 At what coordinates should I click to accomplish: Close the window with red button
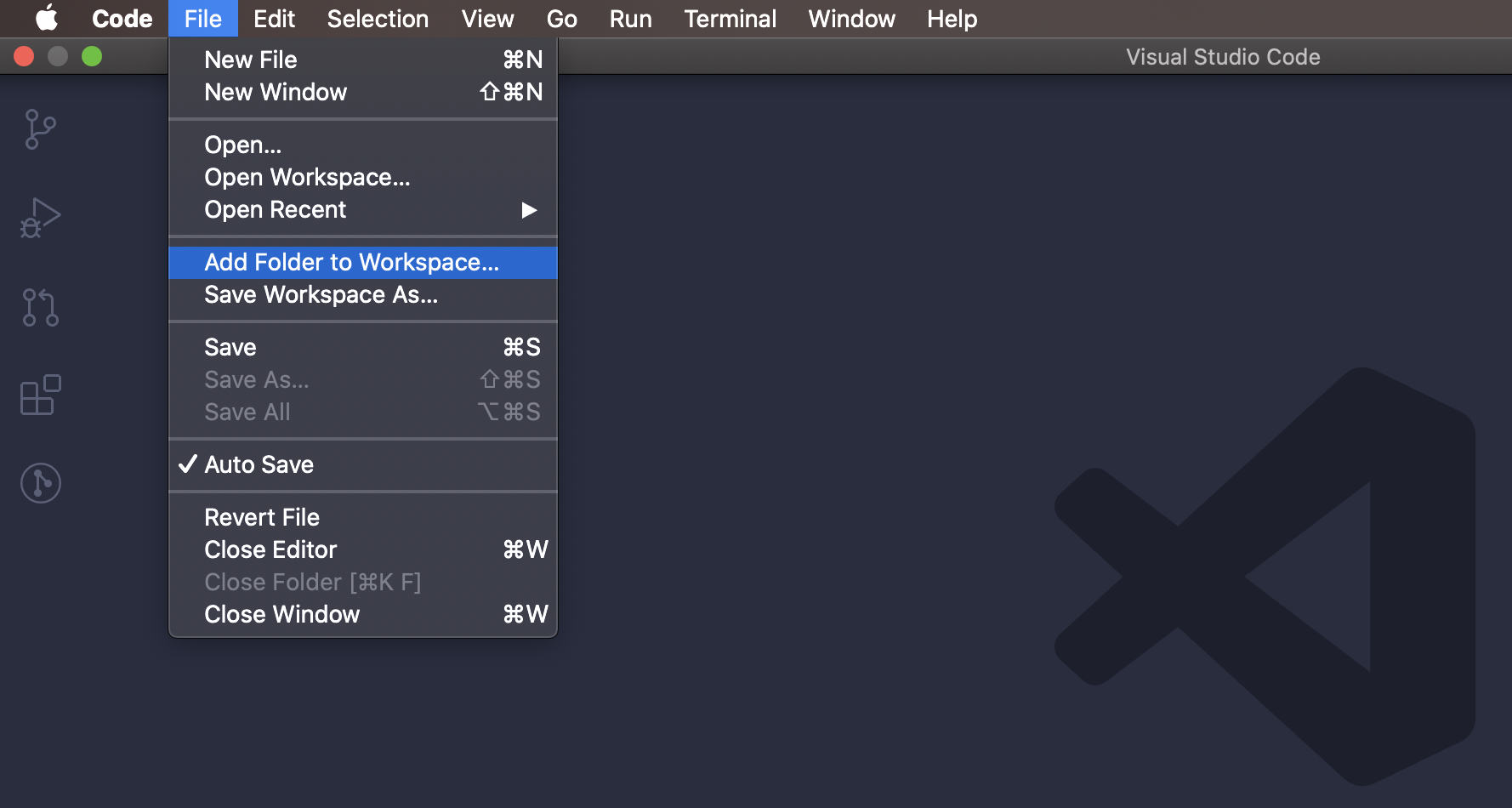(x=24, y=56)
